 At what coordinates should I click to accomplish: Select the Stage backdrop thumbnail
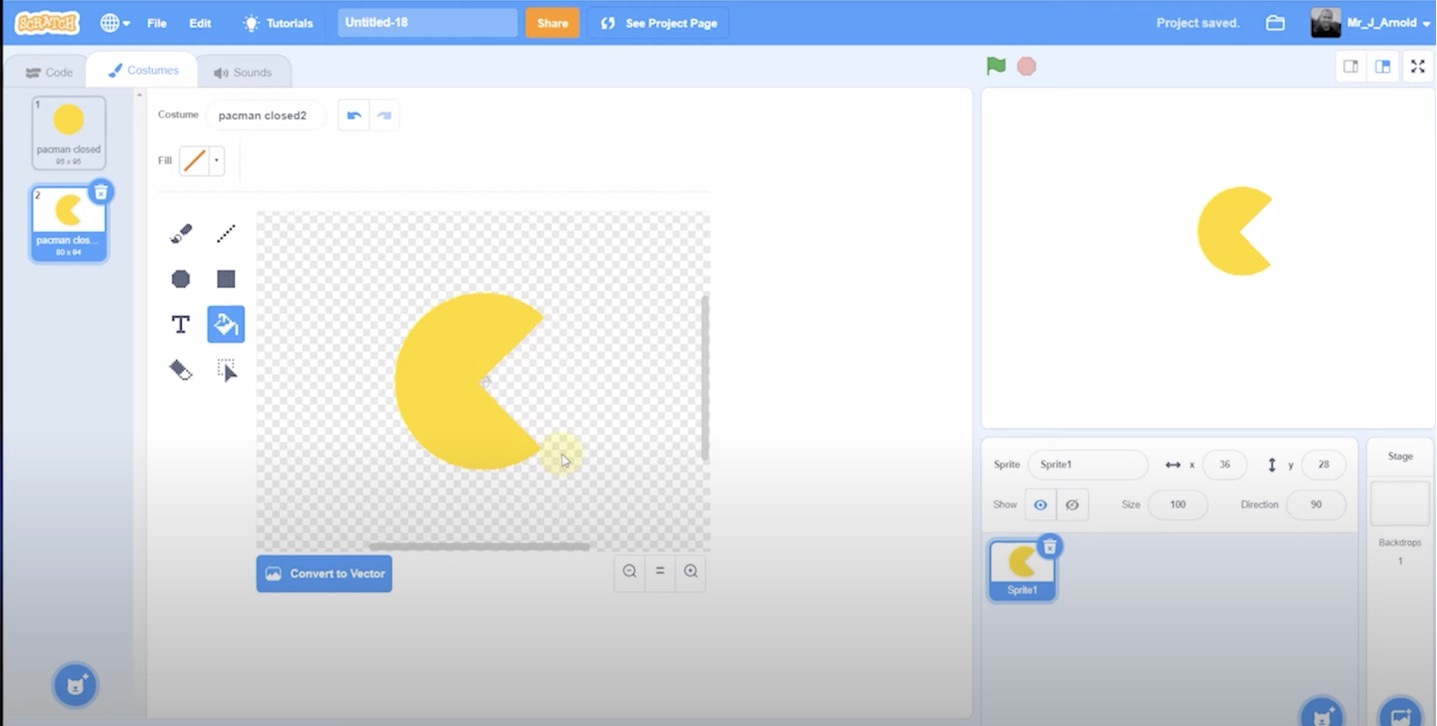pos(1400,503)
